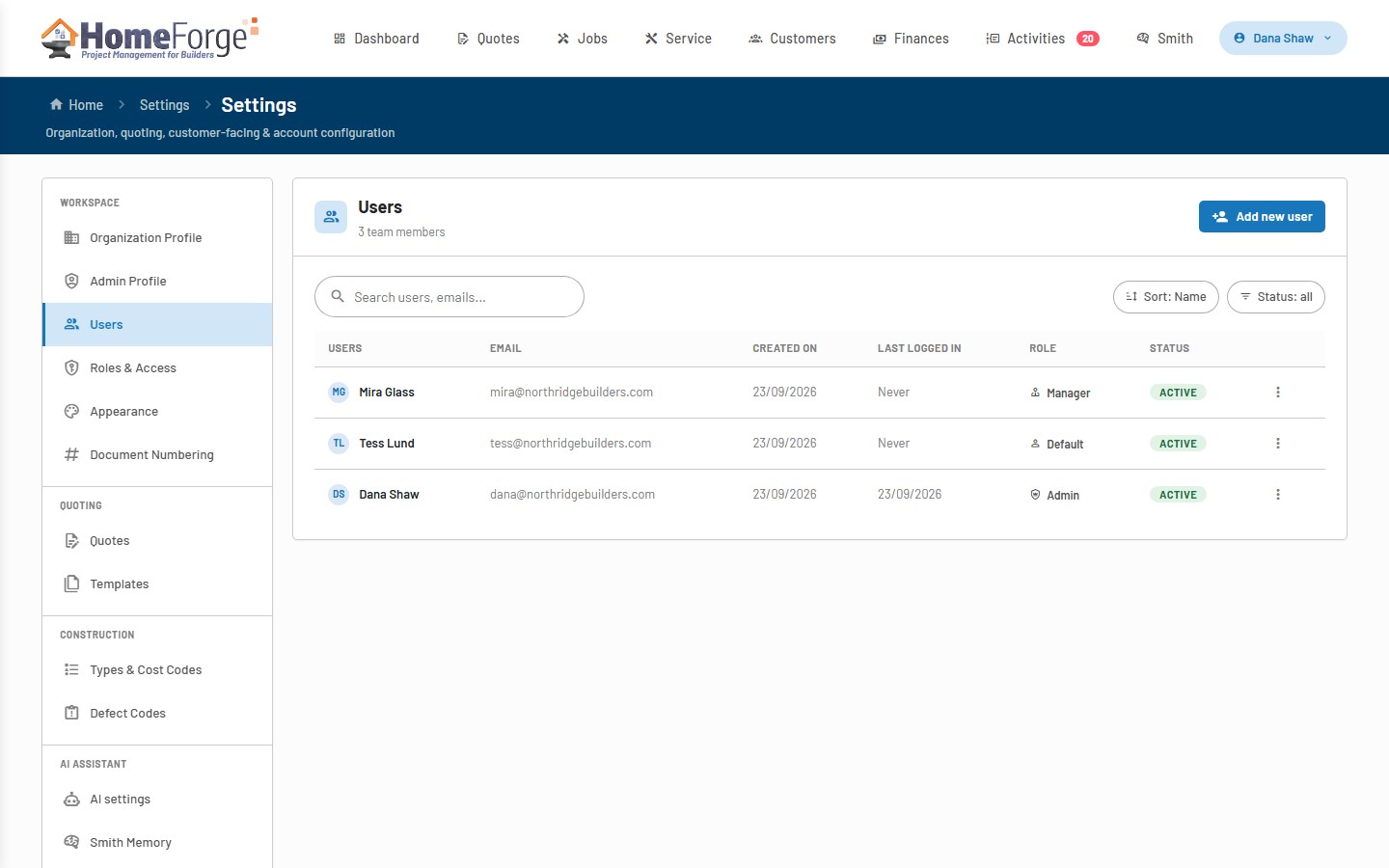This screenshot has width=1389, height=868.
Task: Open Activities with 20 notifications
Action: 1042,39
